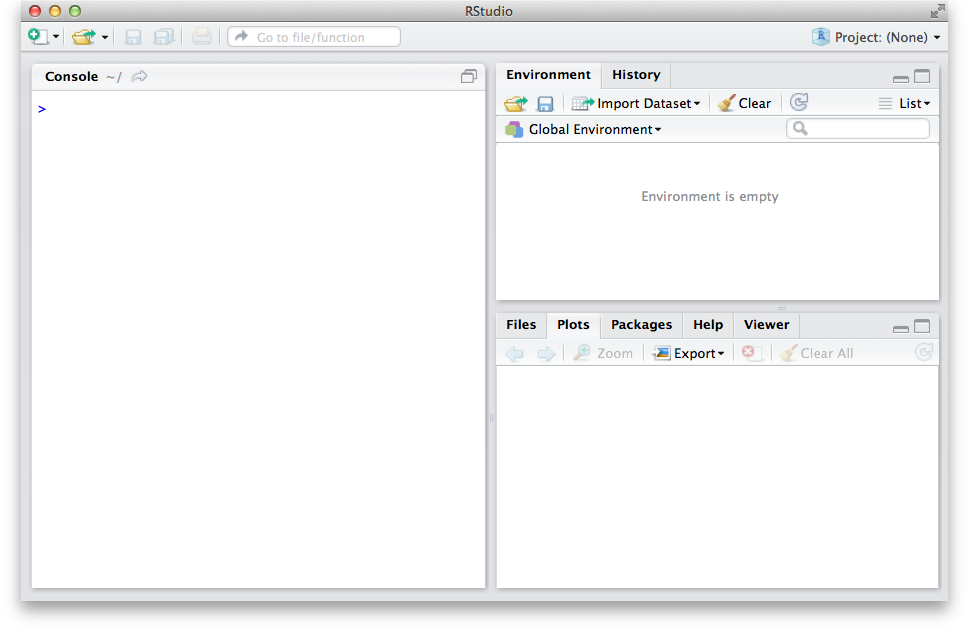This screenshot has height=630, width=968.
Task: Open the Export dropdown in Plots
Action: click(x=689, y=353)
